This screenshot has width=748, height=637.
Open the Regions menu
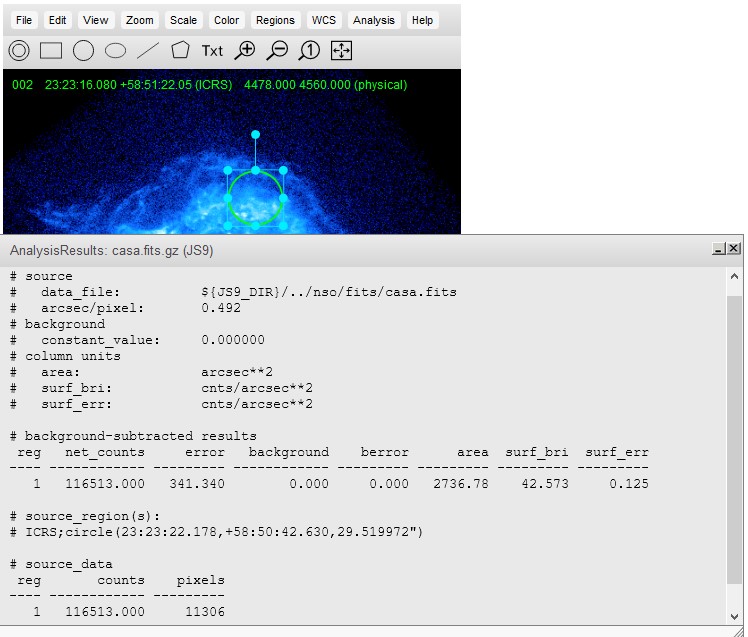[275, 20]
